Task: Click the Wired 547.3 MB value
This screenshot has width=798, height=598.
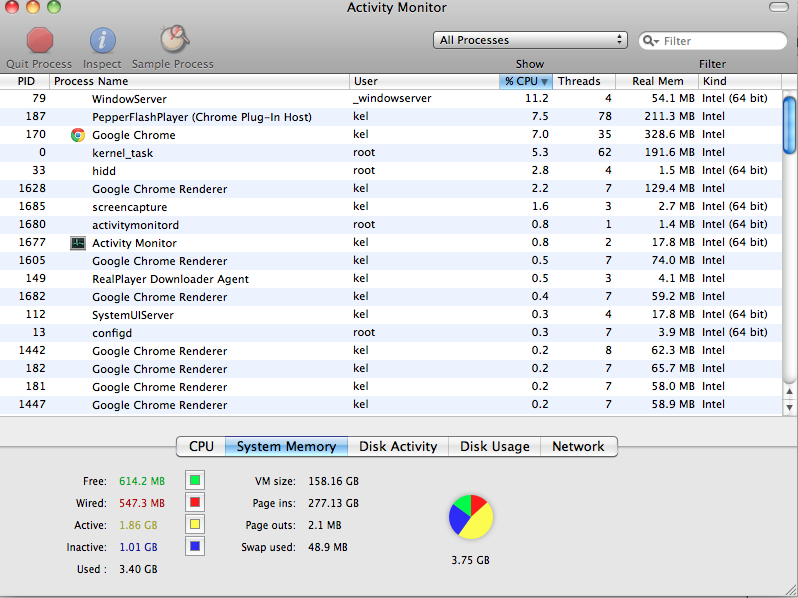Action: point(142,503)
